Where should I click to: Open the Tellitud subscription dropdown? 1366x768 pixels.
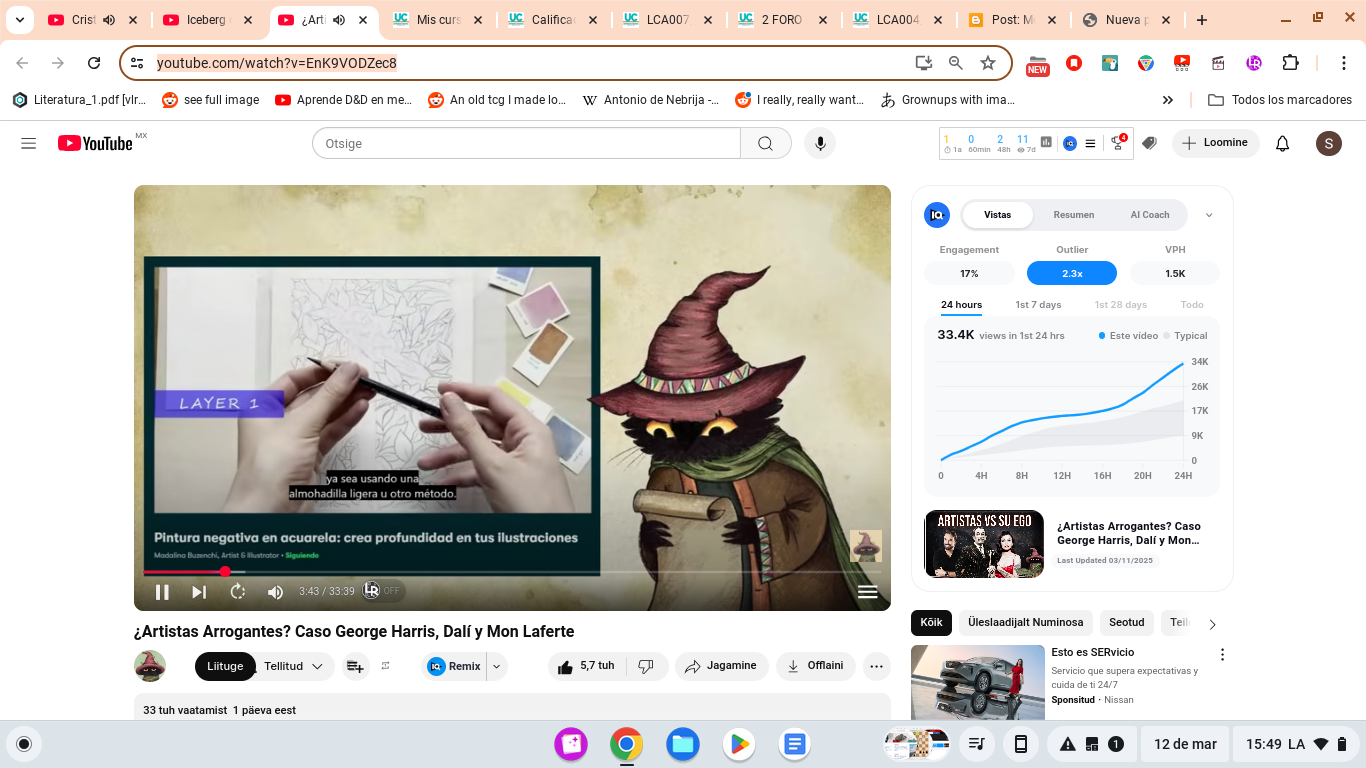tap(293, 666)
